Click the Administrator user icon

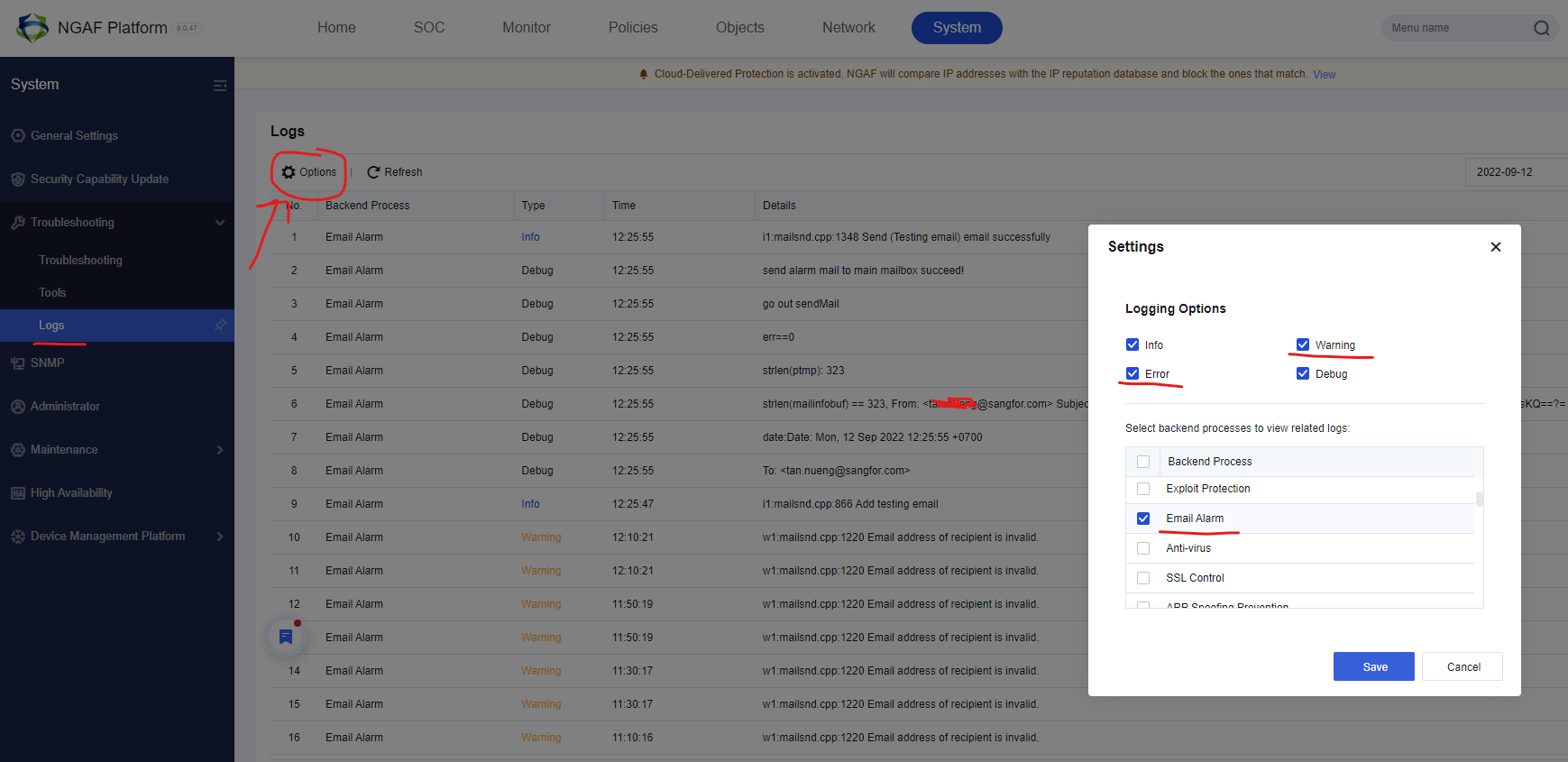click(x=18, y=407)
